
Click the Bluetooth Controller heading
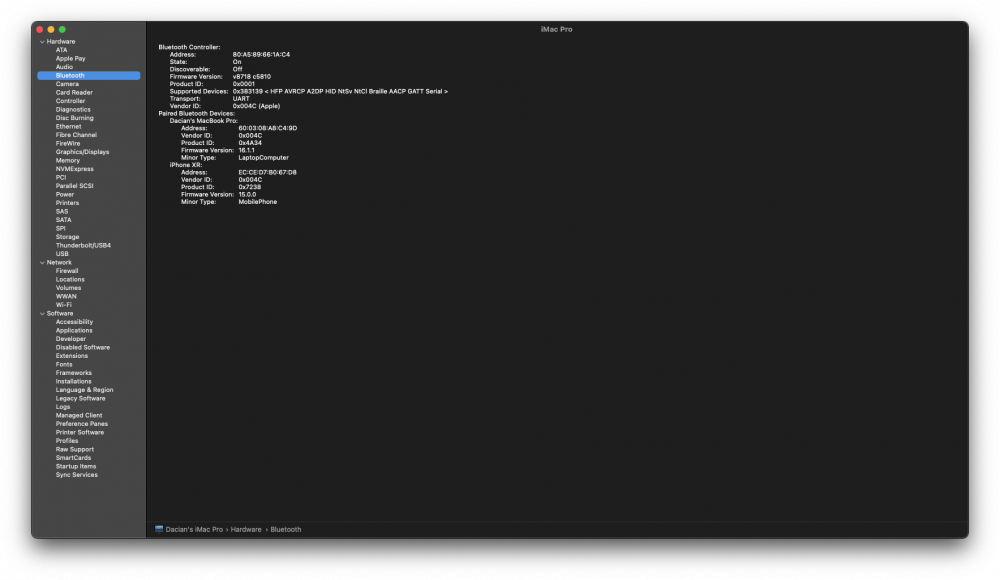point(189,47)
